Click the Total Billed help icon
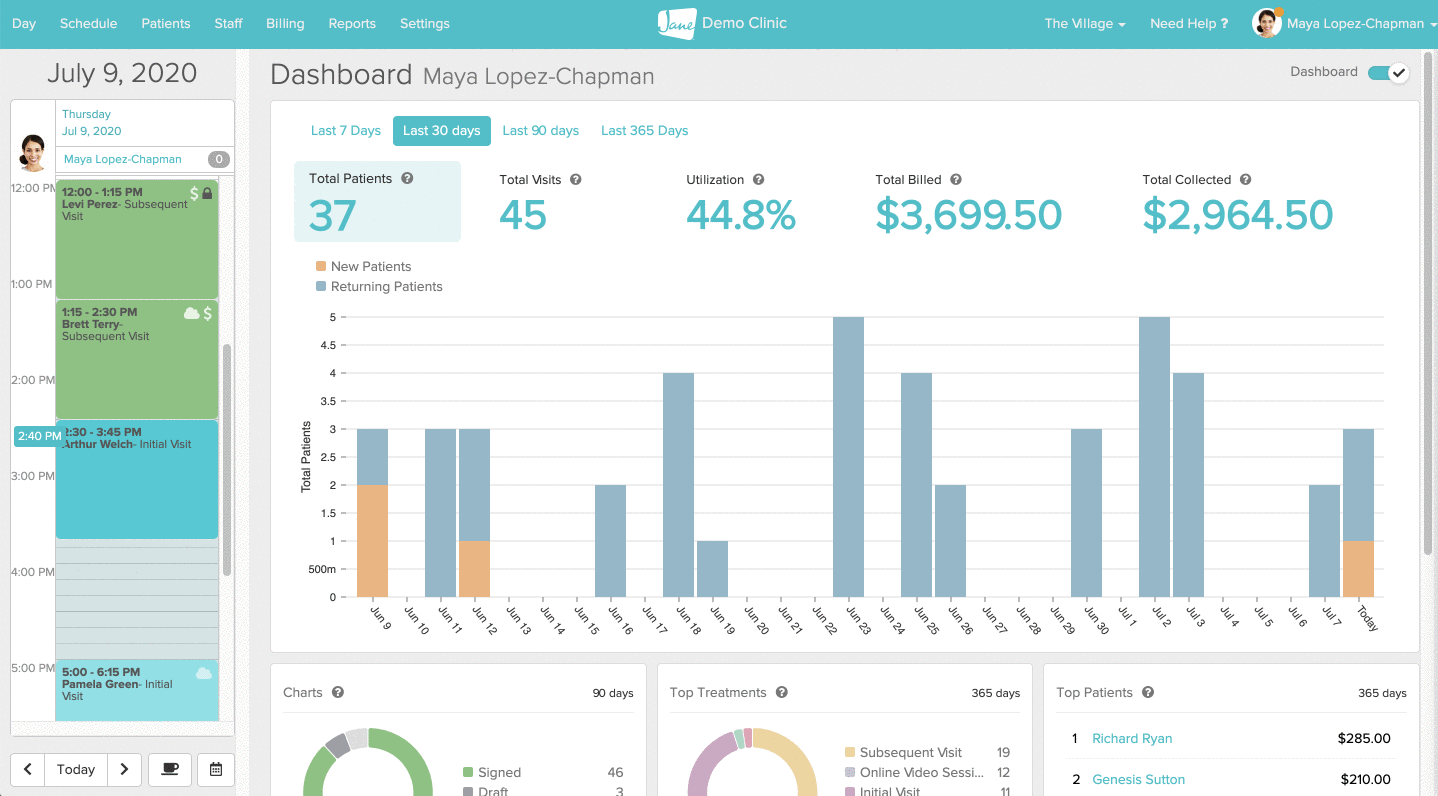 956,180
